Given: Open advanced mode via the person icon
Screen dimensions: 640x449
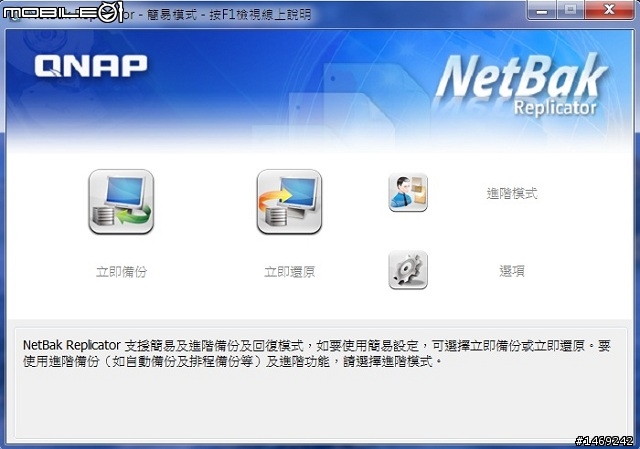Looking at the screenshot, I should coord(408,192).
